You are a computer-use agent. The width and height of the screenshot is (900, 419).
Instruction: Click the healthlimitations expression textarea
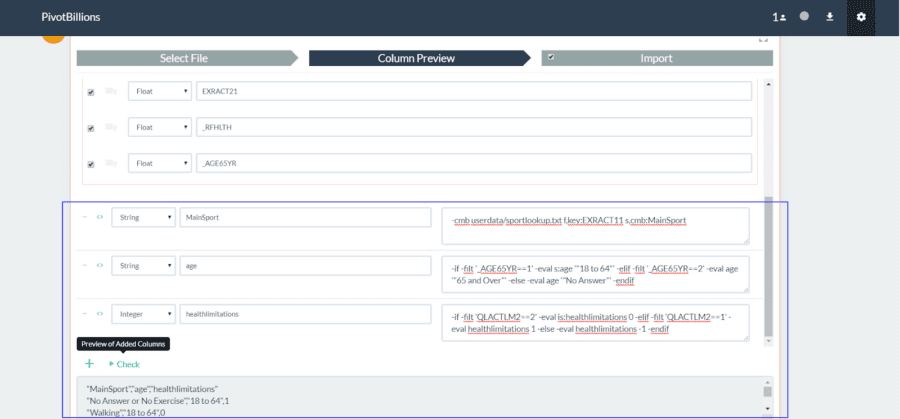tap(595, 323)
